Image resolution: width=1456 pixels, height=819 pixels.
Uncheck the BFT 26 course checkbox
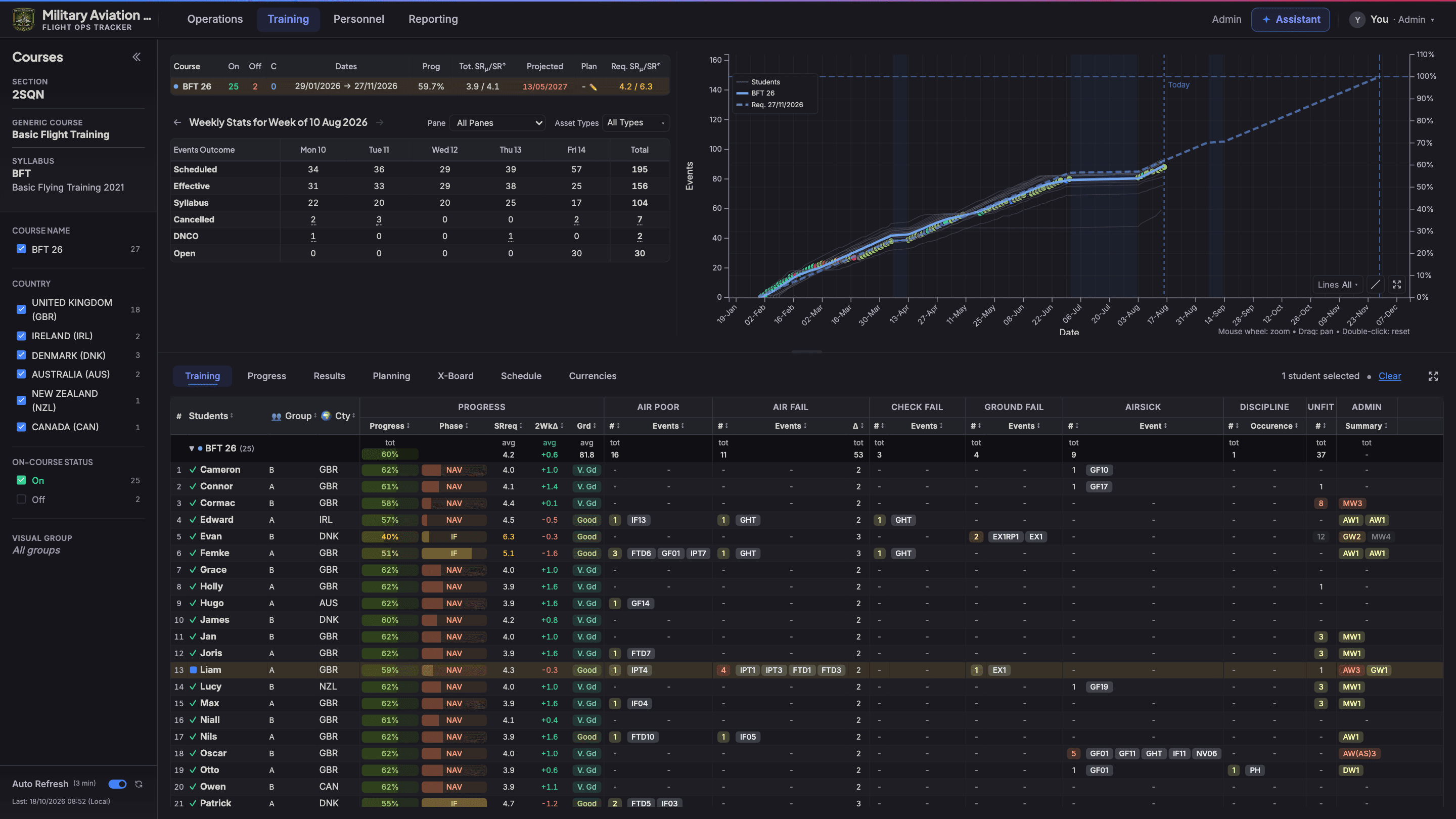click(x=21, y=249)
